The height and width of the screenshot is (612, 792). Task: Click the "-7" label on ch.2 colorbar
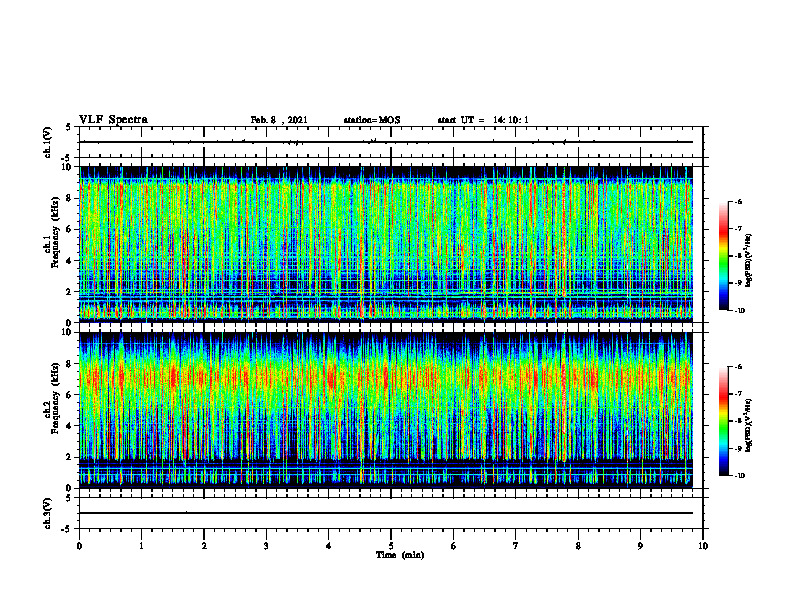[738, 394]
